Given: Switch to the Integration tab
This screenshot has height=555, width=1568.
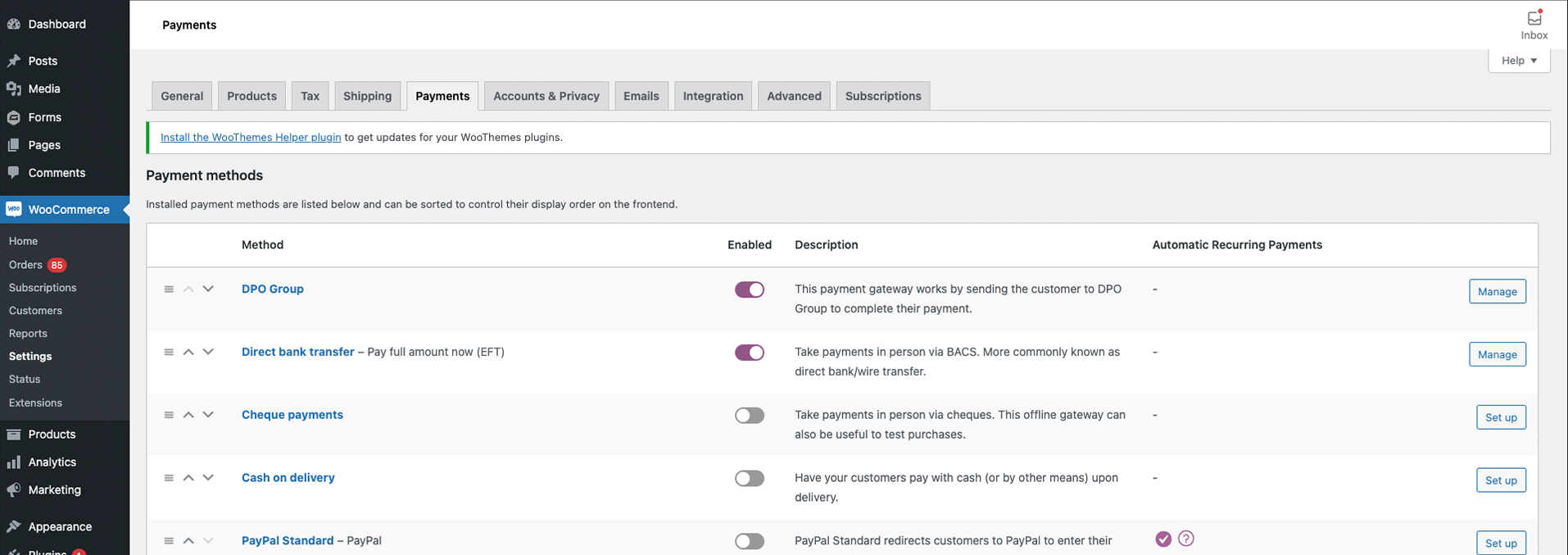Looking at the screenshot, I should click(x=714, y=96).
